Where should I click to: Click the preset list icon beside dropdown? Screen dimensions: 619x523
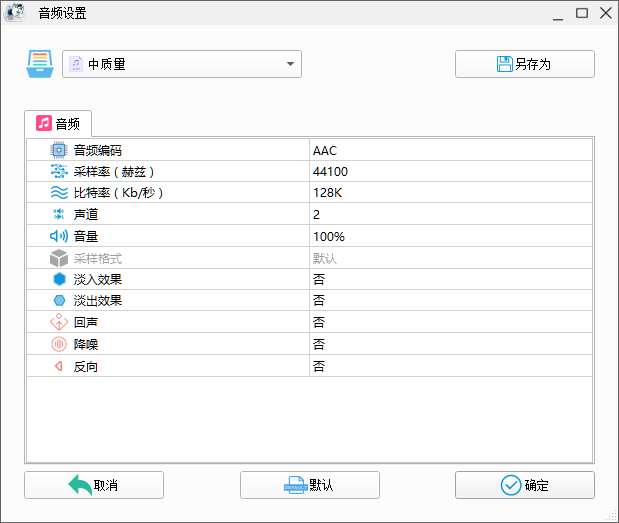tap(40, 64)
